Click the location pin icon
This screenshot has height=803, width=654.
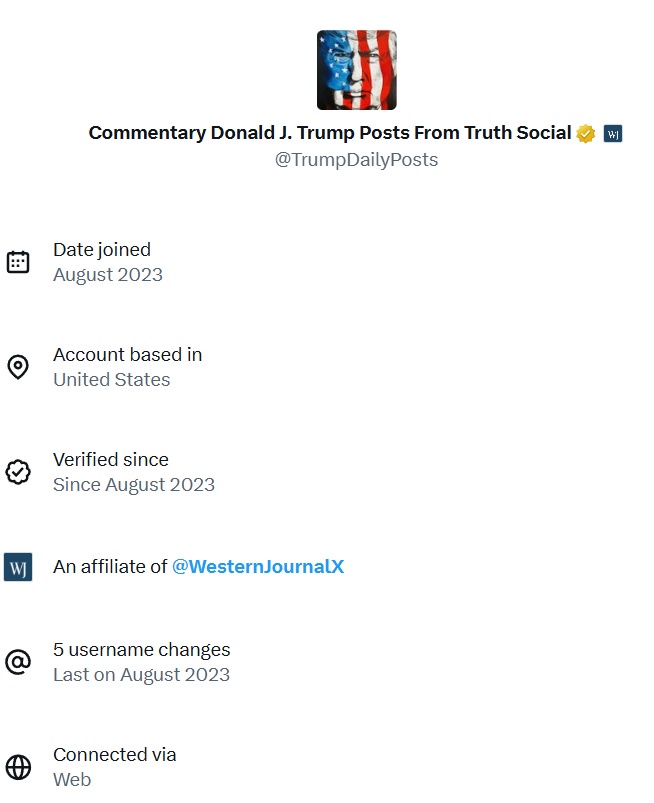(18, 367)
